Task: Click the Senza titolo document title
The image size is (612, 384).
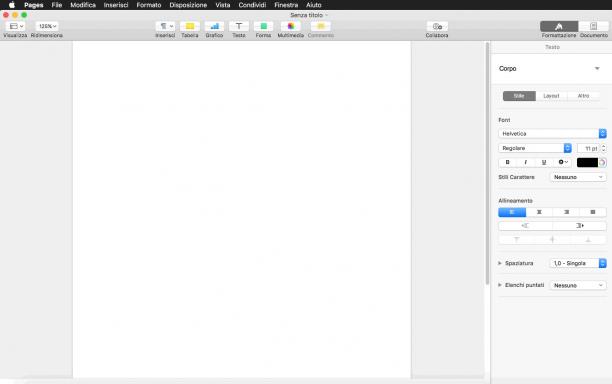Action: pos(307,15)
